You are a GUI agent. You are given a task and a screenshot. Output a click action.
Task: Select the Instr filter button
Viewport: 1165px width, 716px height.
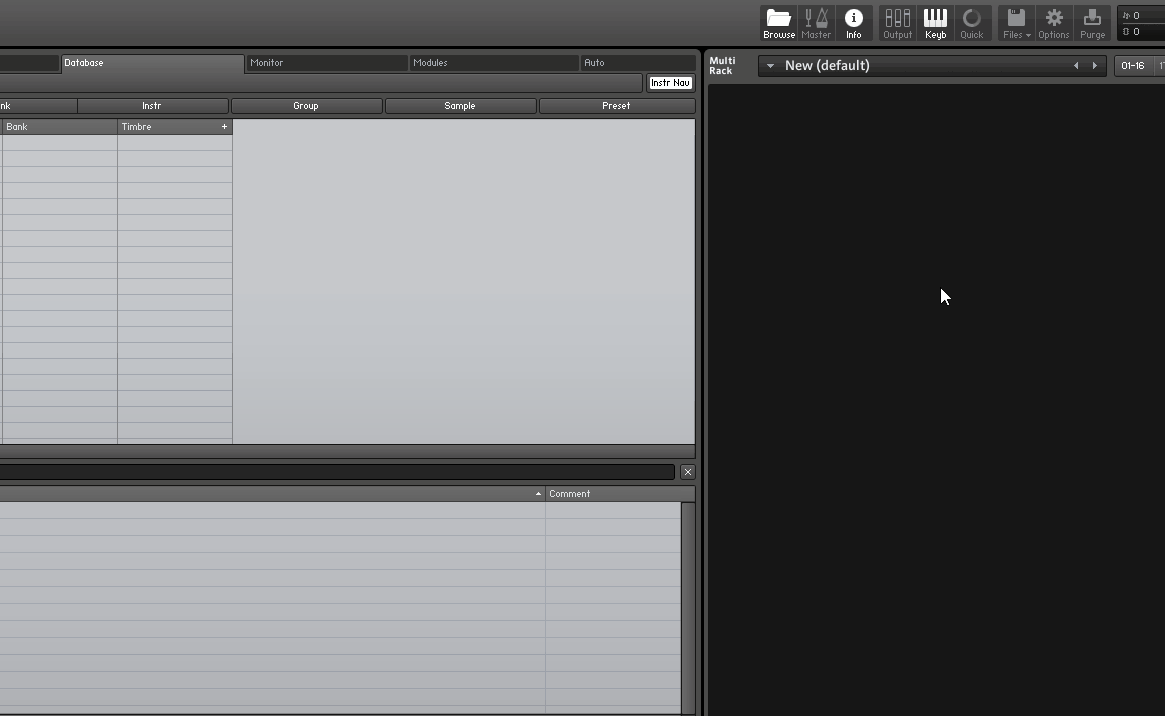click(151, 105)
